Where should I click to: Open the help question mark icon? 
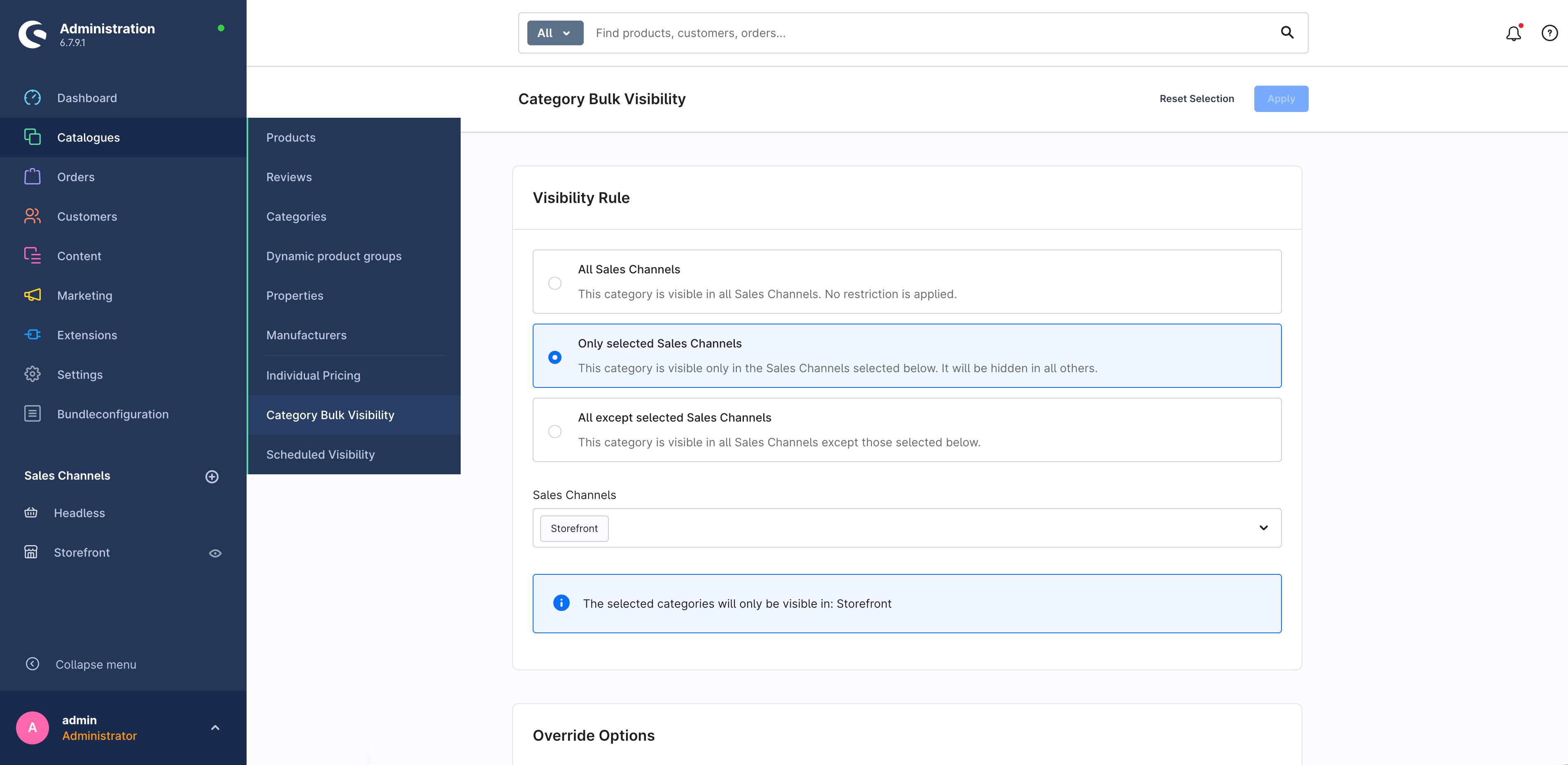(x=1549, y=33)
